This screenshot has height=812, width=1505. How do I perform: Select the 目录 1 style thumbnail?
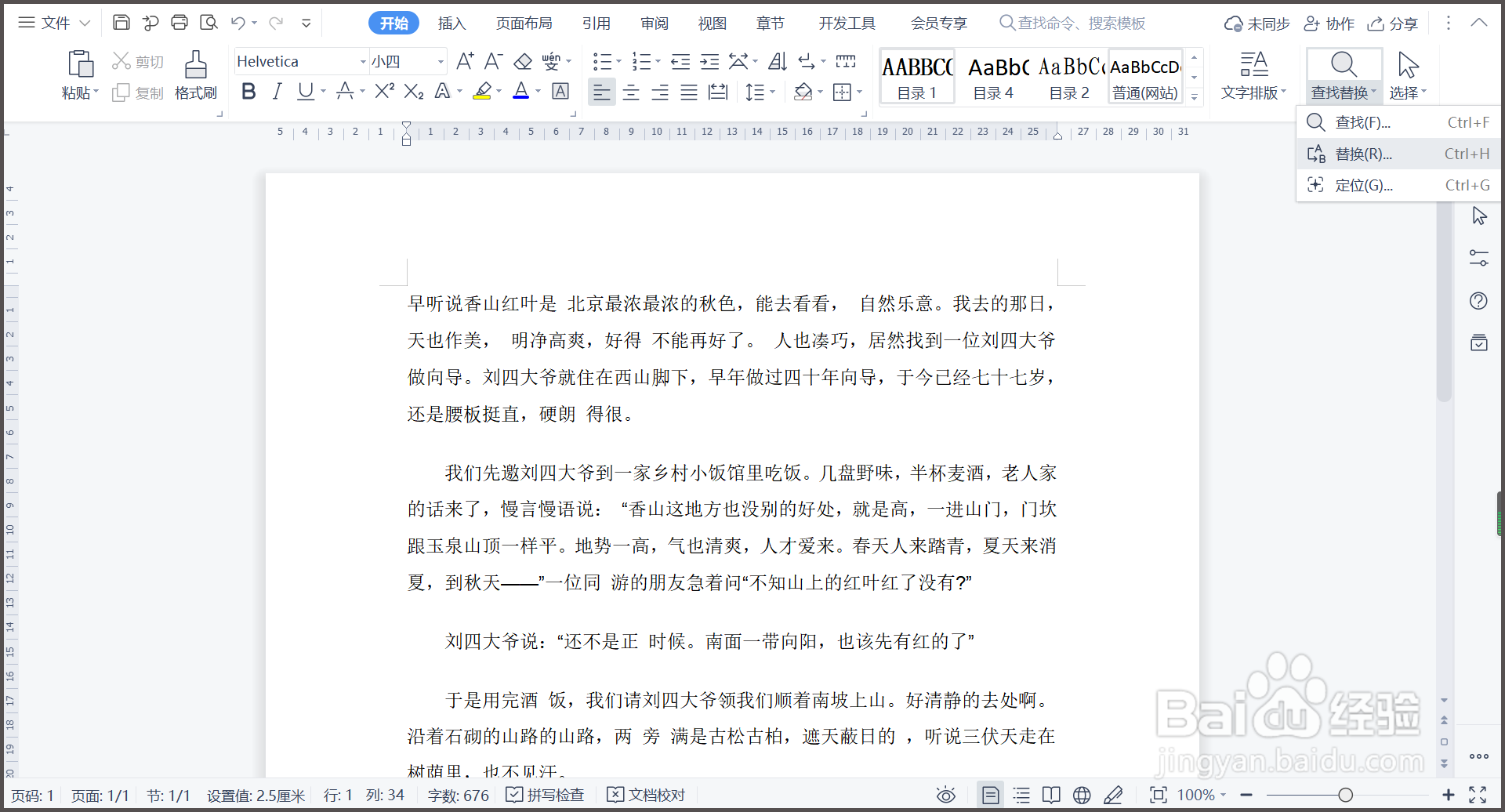click(x=916, y=76)
